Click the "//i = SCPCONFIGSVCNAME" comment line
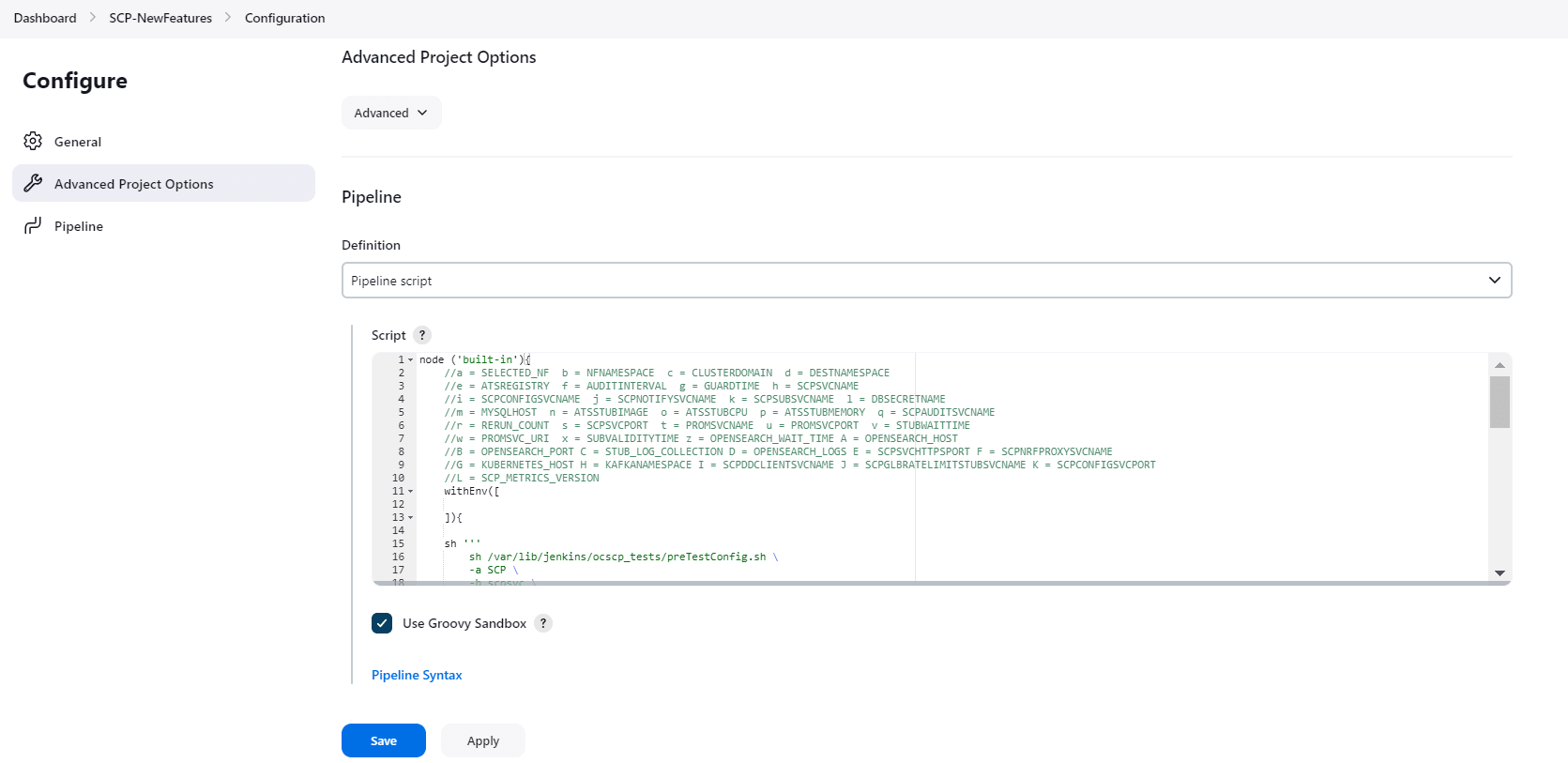The height and width of the screenshot is (763, 1568). pyautogui.click(x=695, y=399)
